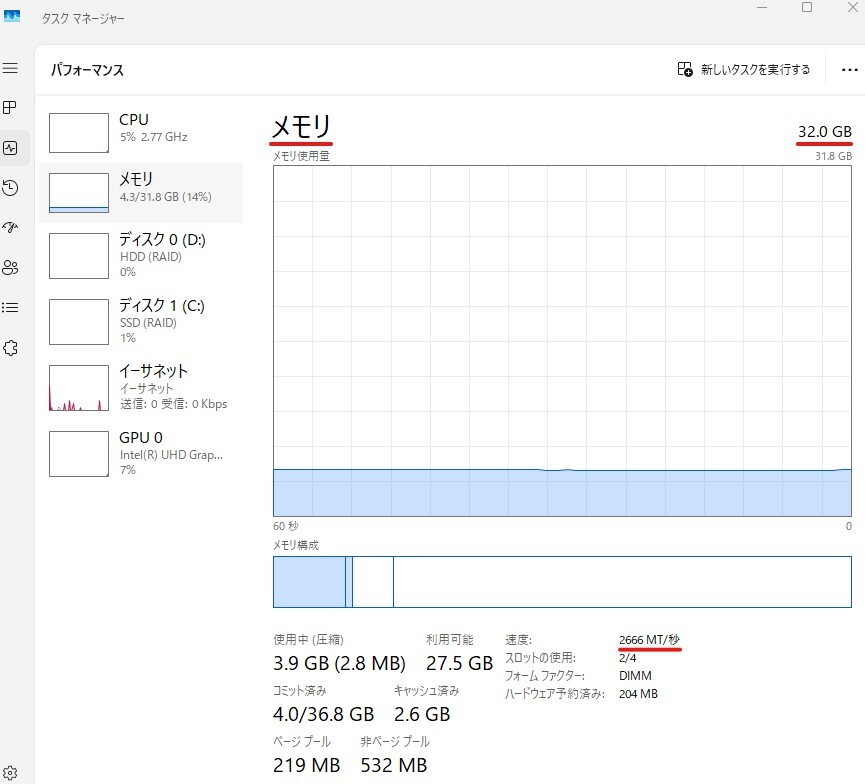Open the Processes page icon
This screenshot has height=784, width=865.
pos(10,108)
